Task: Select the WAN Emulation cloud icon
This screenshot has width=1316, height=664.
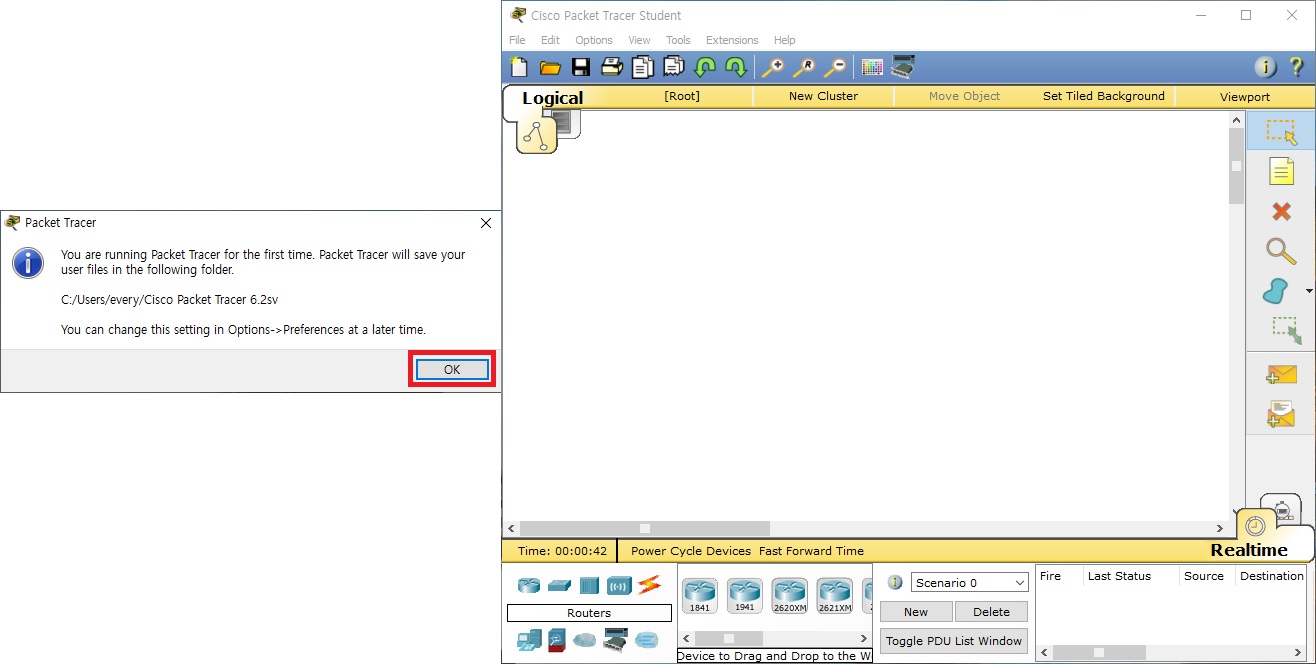Action: (x=585, y=640)
